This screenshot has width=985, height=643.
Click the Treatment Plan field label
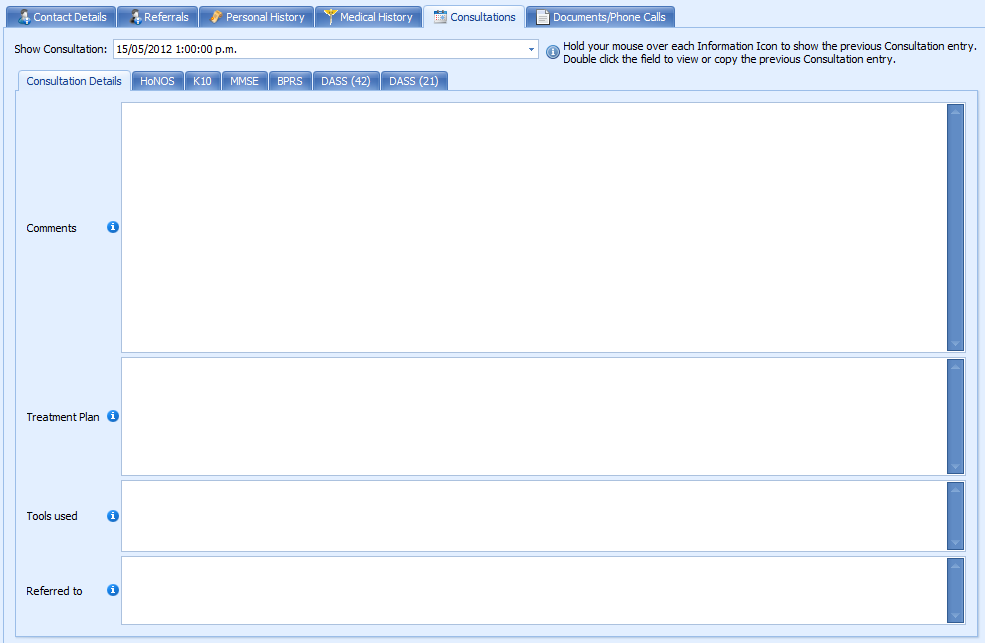click(63, 417)
